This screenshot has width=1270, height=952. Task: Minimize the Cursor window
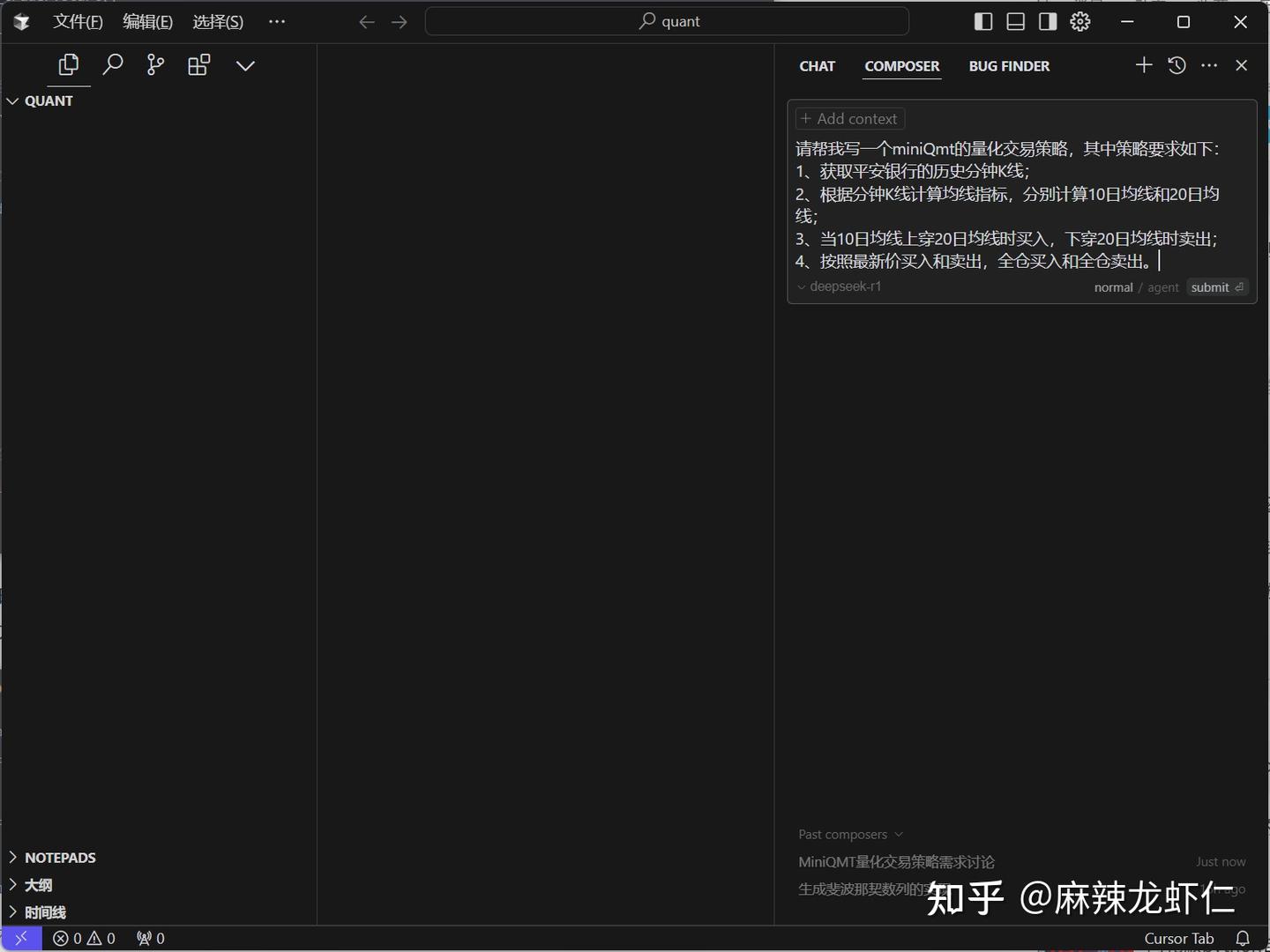1127,22
